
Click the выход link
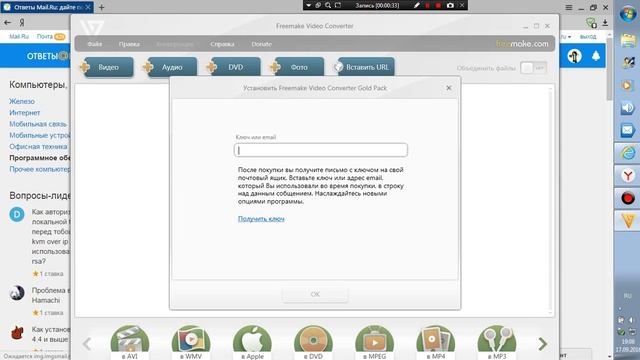[x=588, y=36]
